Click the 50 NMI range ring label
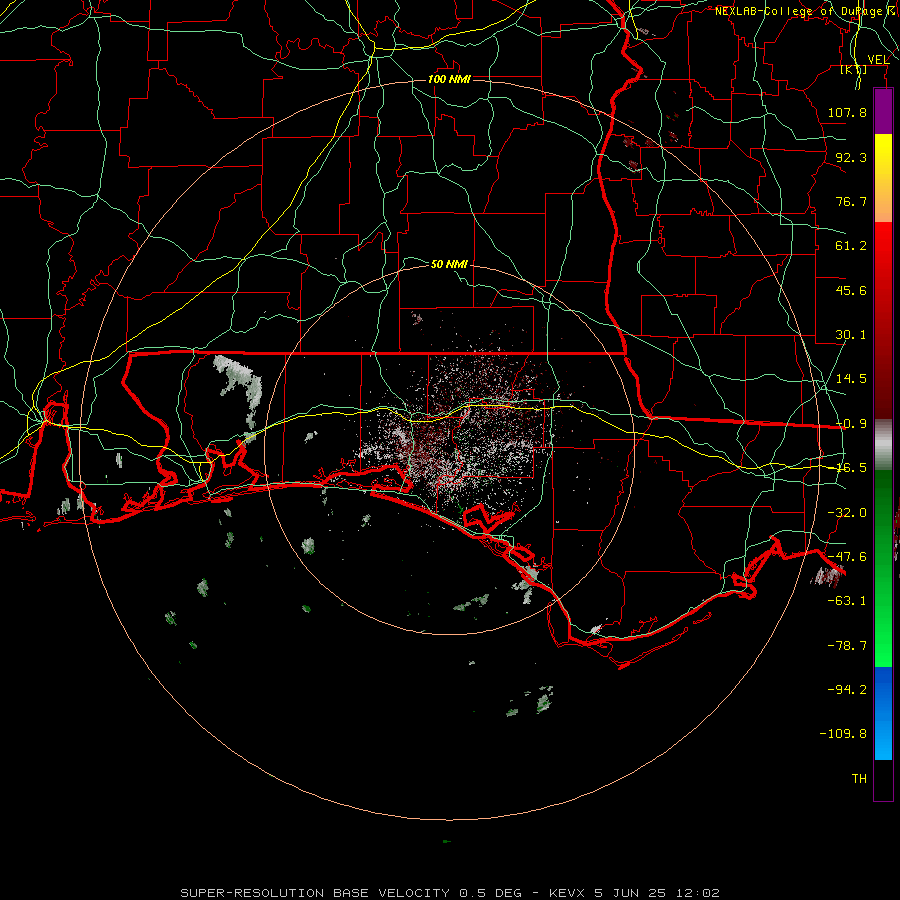The width and height of the screenshot is (900, 900). [449, 264]
